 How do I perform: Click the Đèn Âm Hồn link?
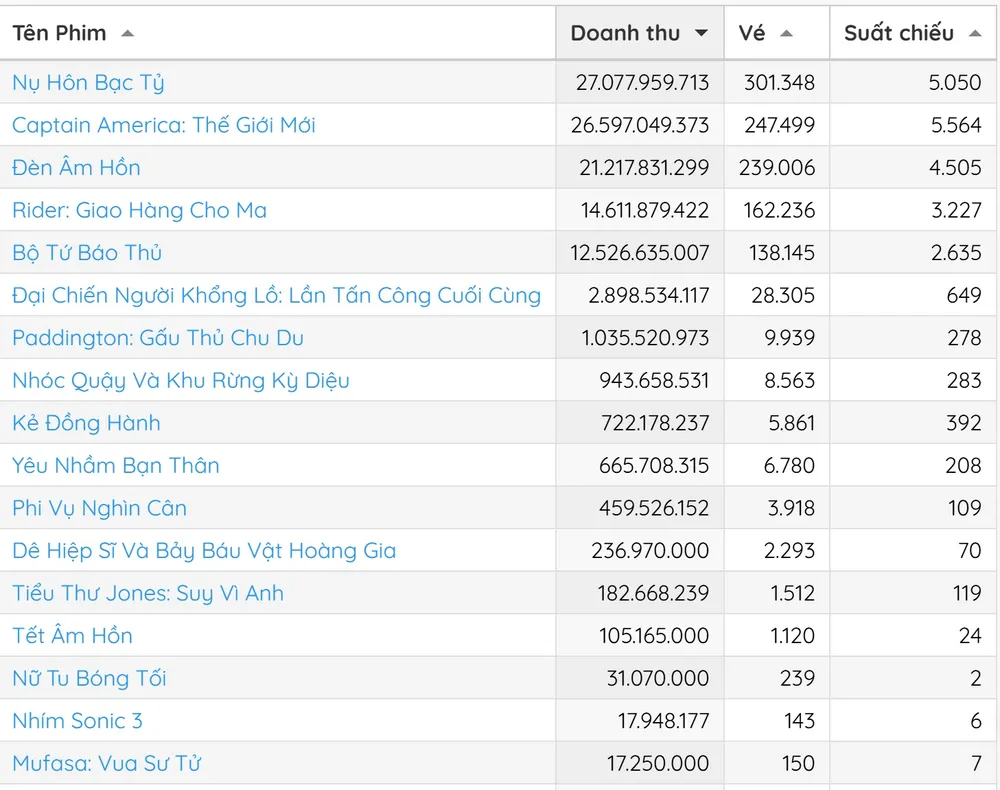76,167
